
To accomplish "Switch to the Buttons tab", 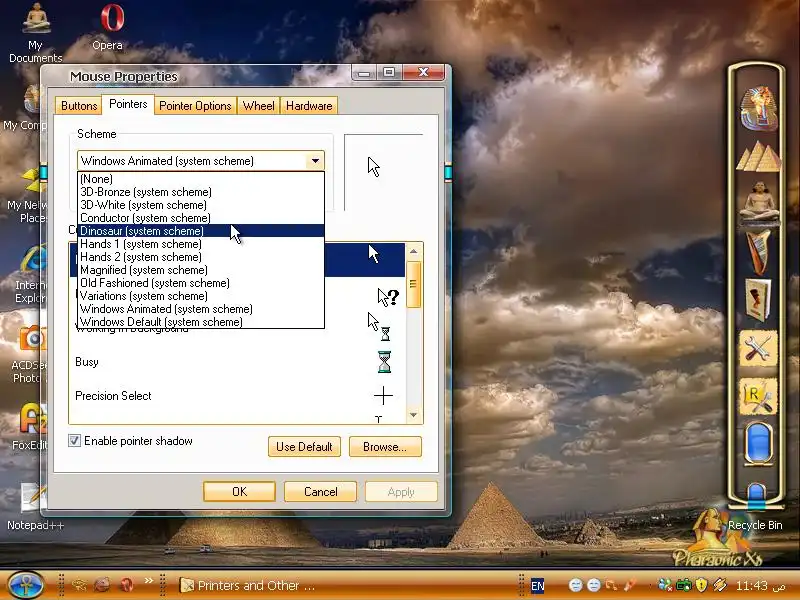I will [79, 106].
